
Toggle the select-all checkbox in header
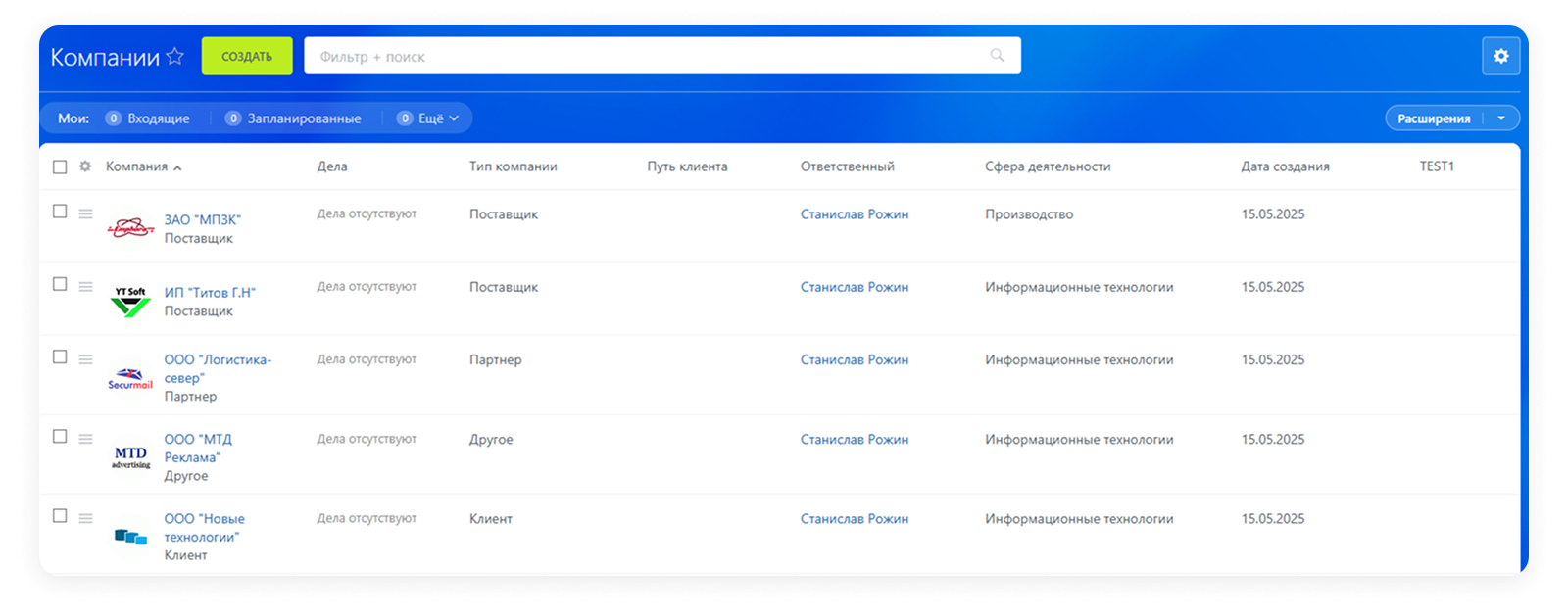point(60,166)
